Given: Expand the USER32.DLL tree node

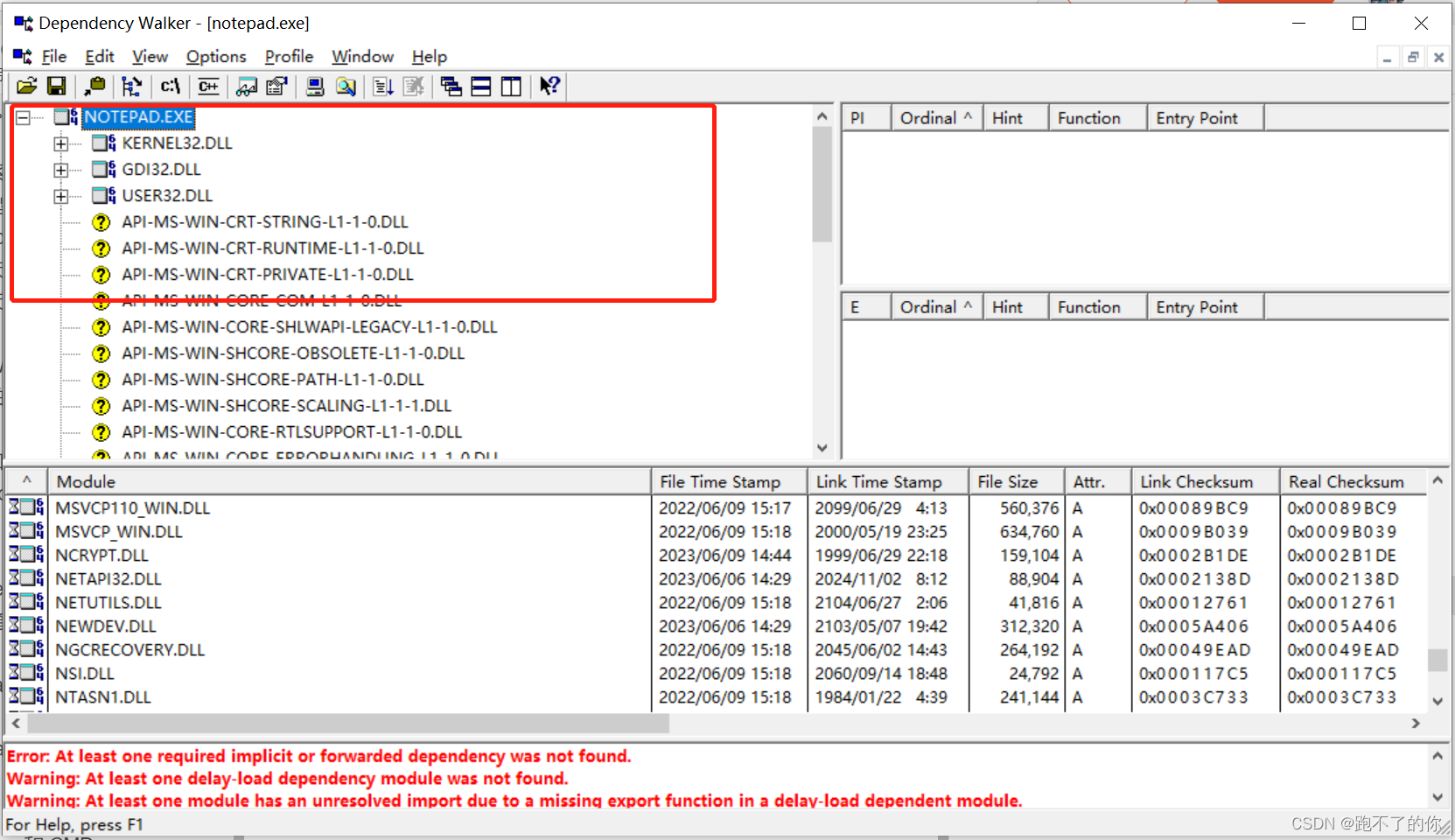Looking at the screenshot, I should coord(61,196).
